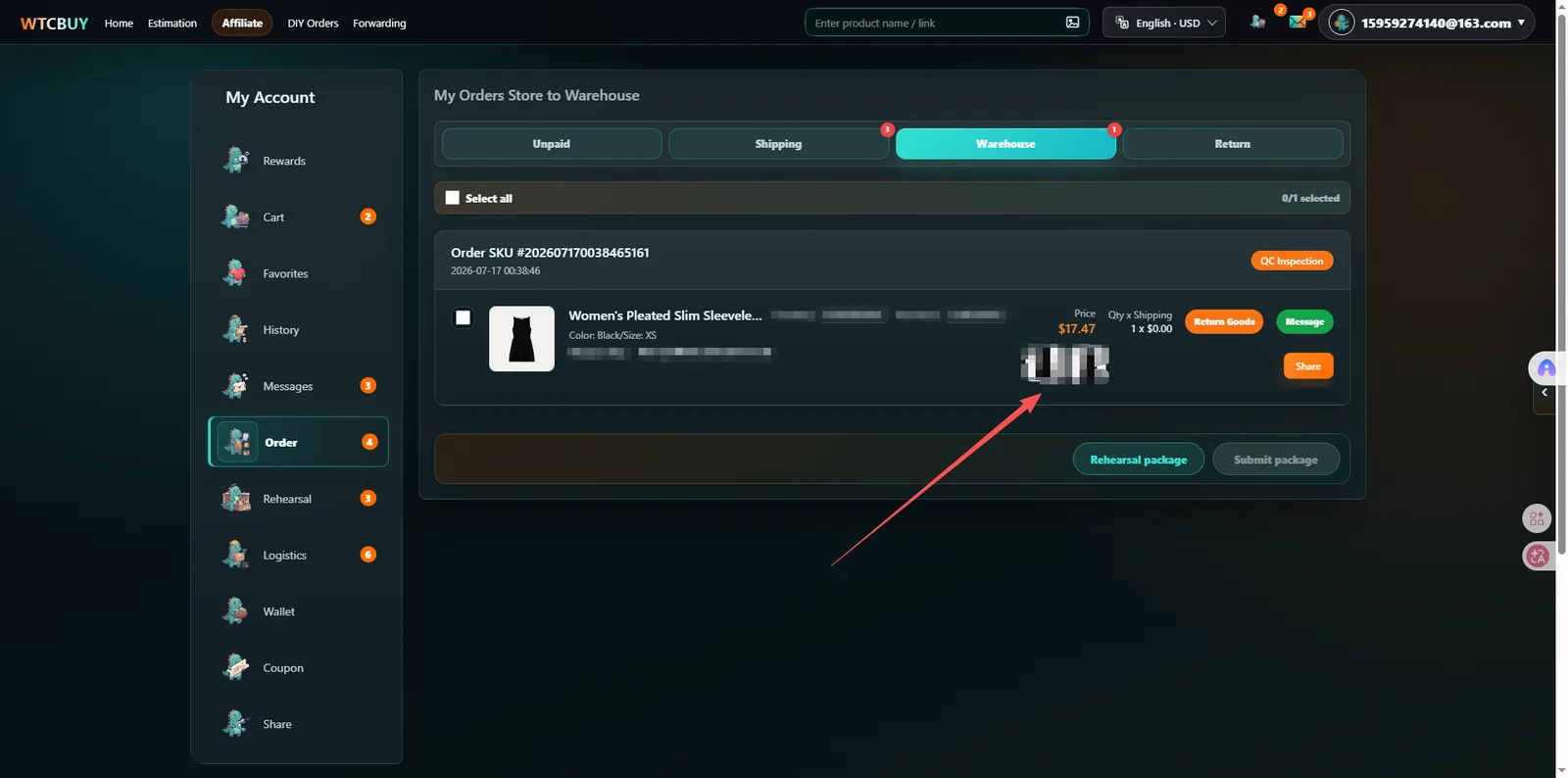1568x778 pixels.
Task: Select the Warehouse tab
Action: pos(1005,144)
